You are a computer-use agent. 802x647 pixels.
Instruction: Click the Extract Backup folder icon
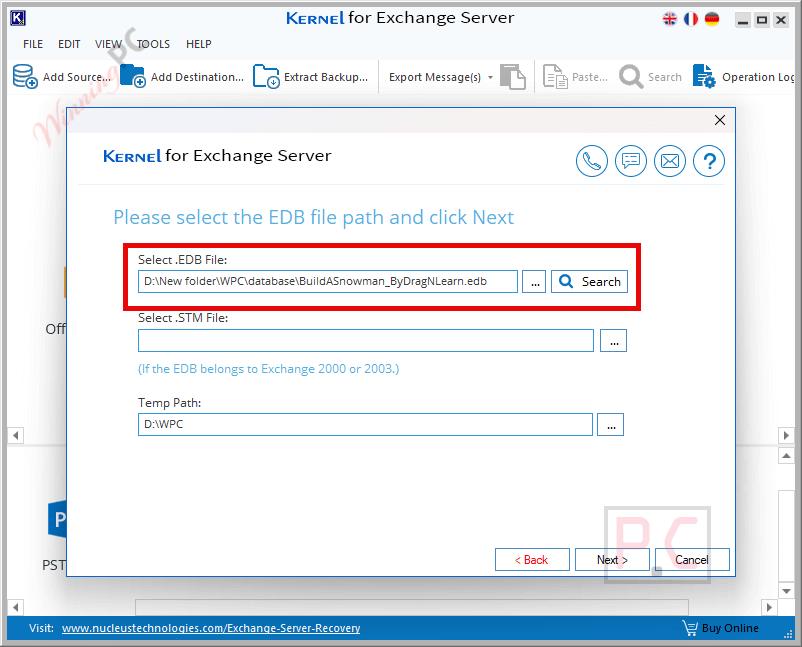point(266,76)
